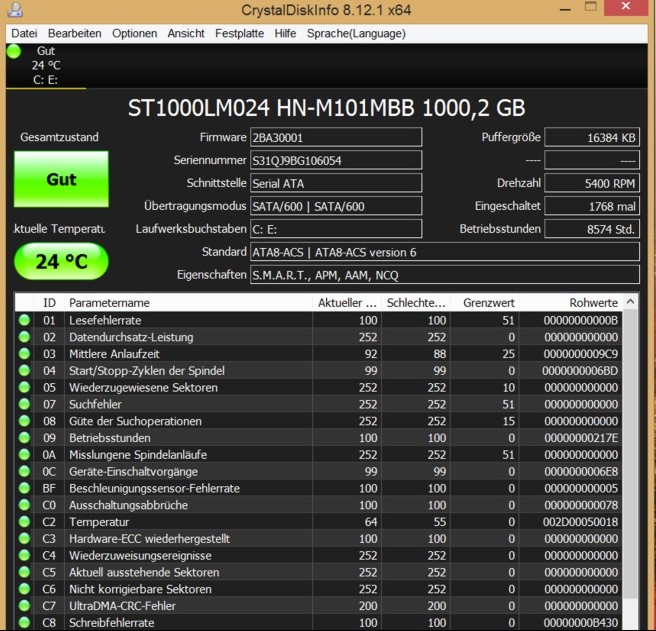This screenshot has height=631, width=656.
Task: Click the Seriennummer value field
Action: (x=335, y=160)
